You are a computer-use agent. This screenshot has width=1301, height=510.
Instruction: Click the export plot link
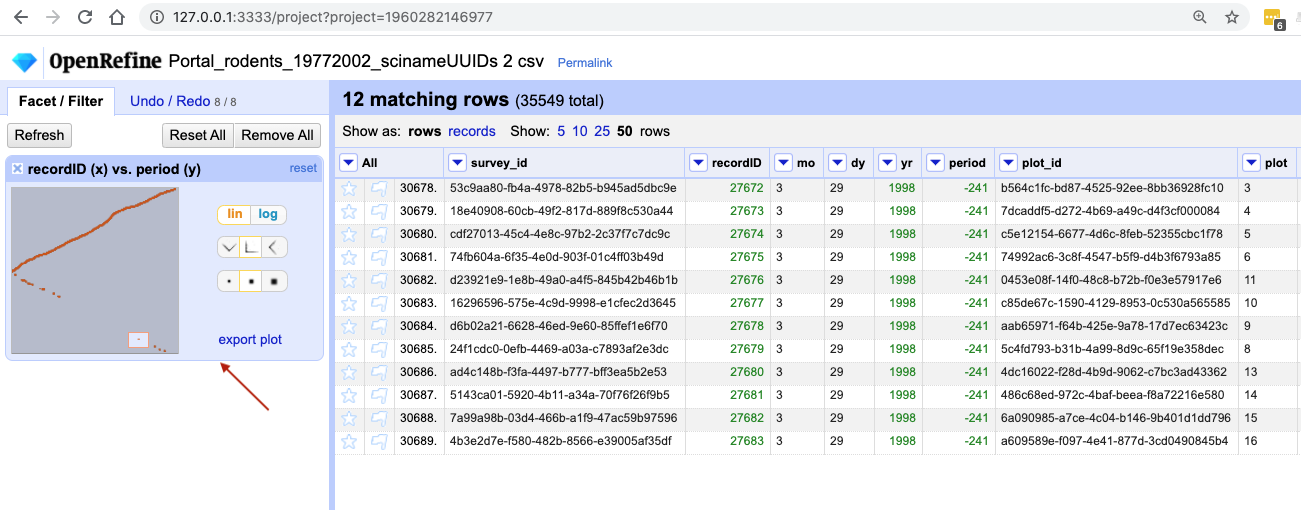(250, 340)
